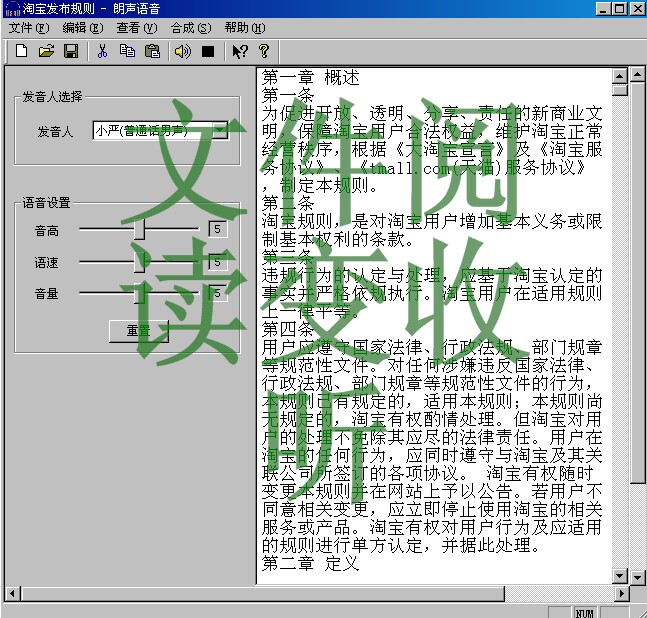Image resolution: width=647 pixels, height=618 pixels.
Task: Click the horizontal scrollbar left arrow
Action: click(12, 594)
